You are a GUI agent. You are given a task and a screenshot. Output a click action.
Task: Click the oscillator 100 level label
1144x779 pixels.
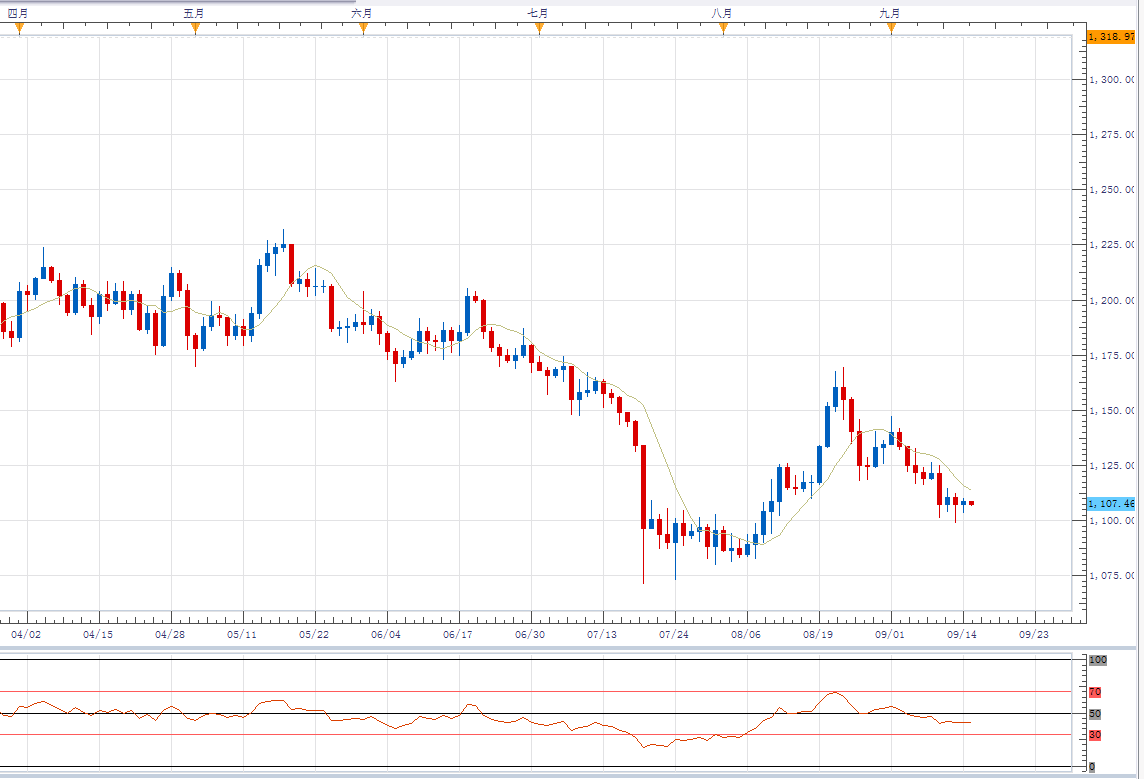click(x=1097, y=660)
